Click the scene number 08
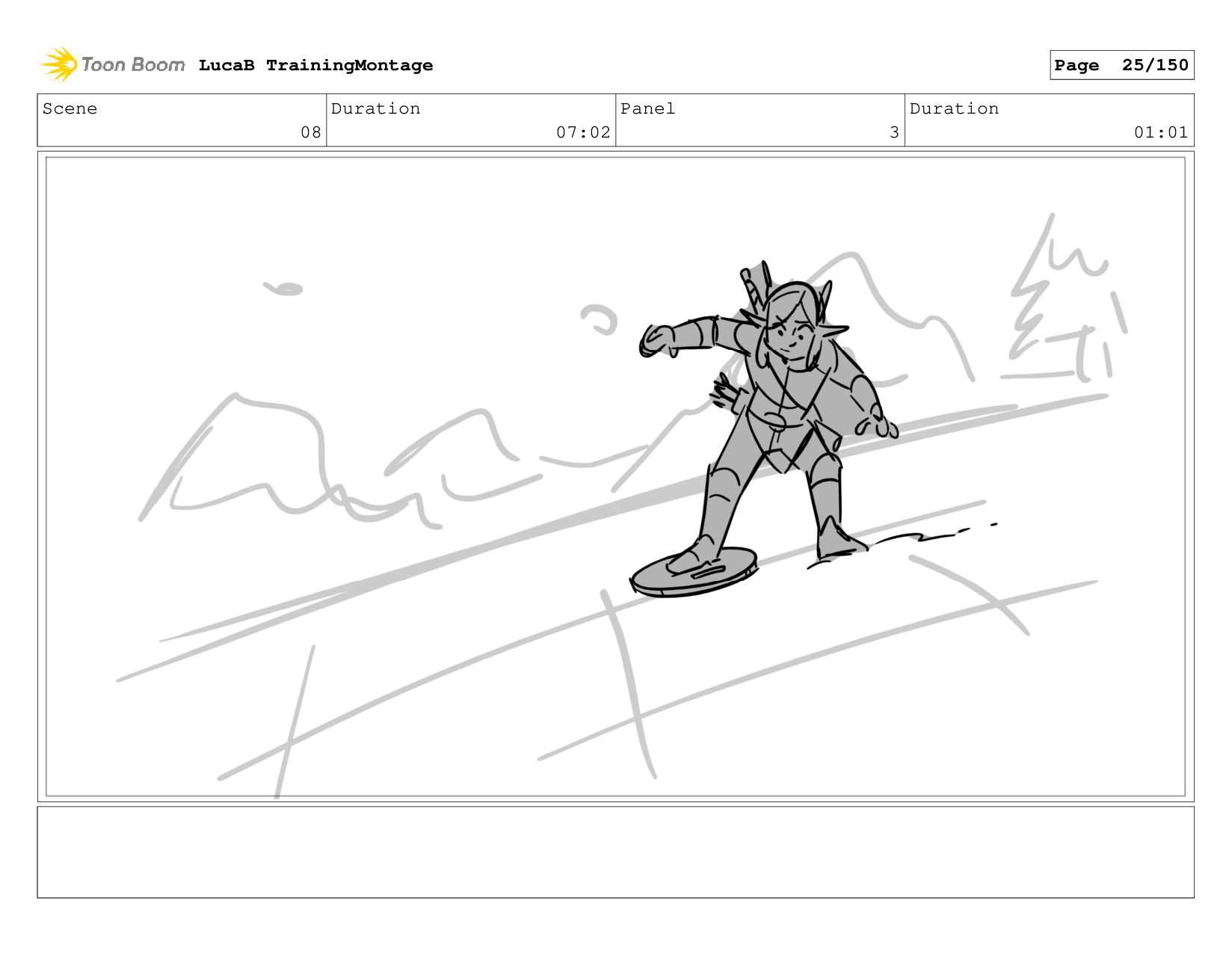Screen dimensions: 1232x954 (311, 132)
